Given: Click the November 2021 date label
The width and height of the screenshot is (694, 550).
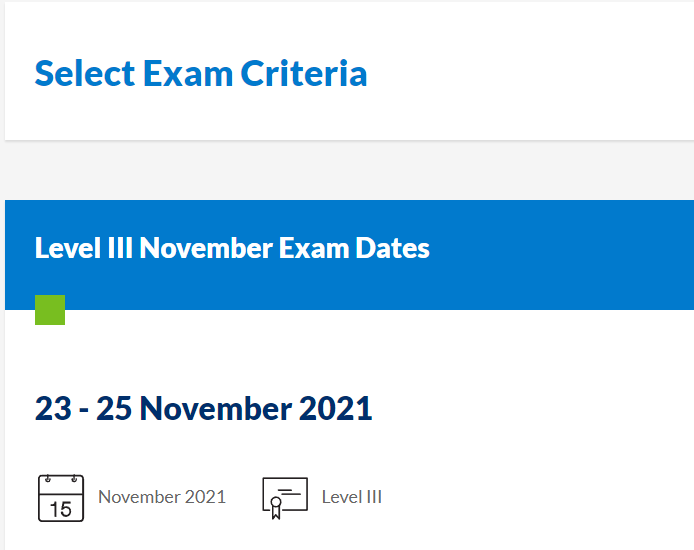Looking at the screenshot, I should click(x=162, y=497).
